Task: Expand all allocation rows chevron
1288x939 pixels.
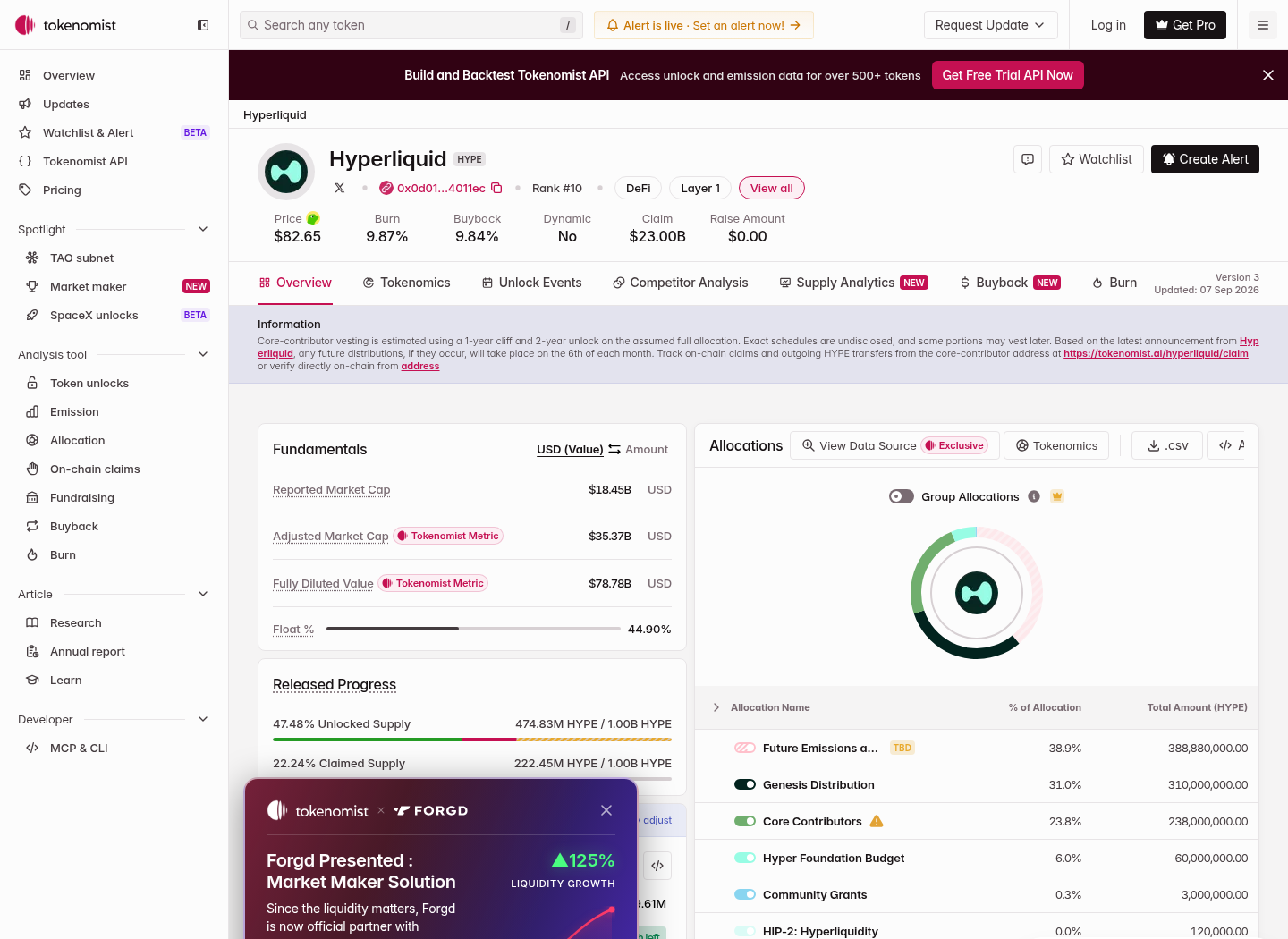Action: pos(716,707)
